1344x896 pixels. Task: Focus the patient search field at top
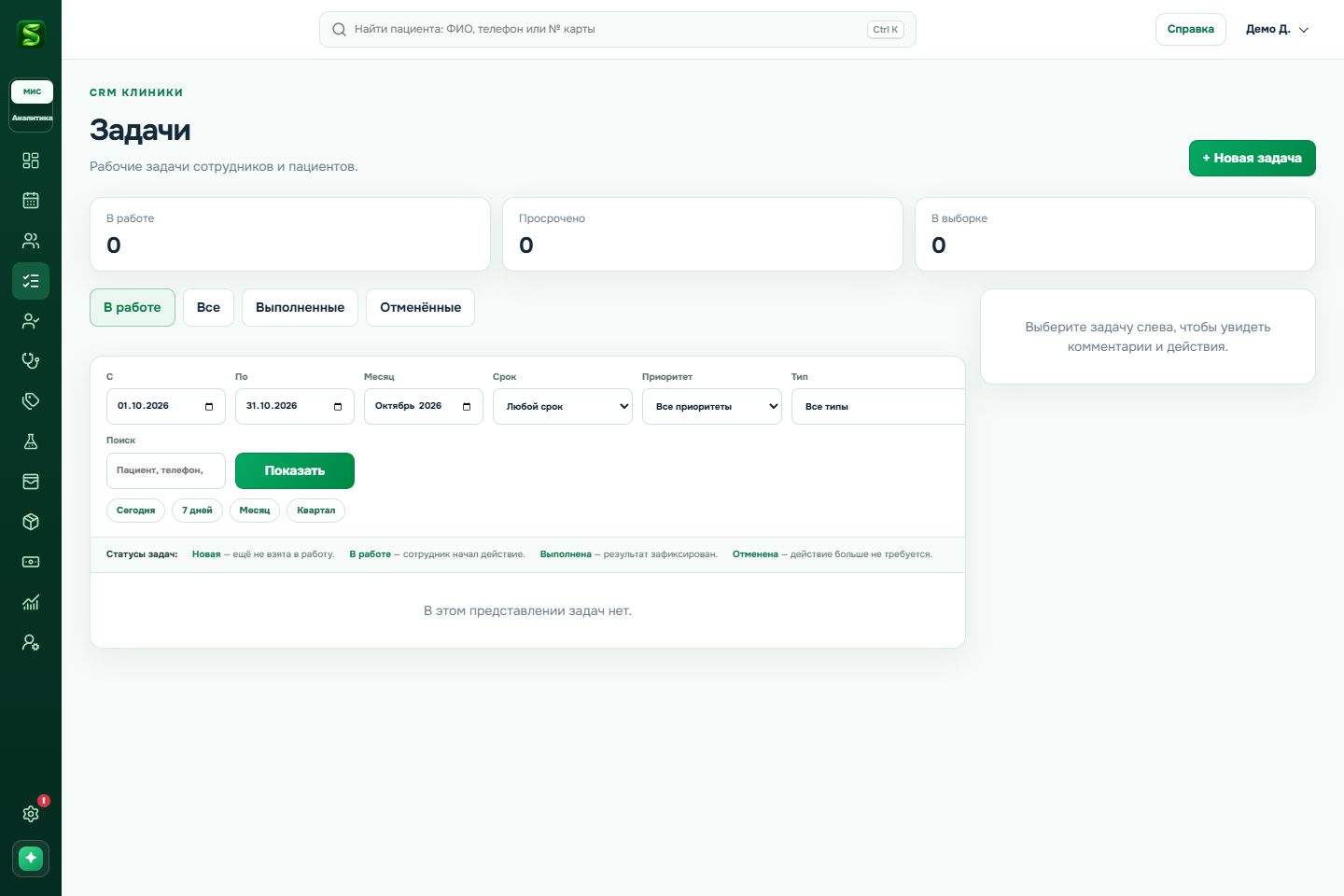coord(617,30)
